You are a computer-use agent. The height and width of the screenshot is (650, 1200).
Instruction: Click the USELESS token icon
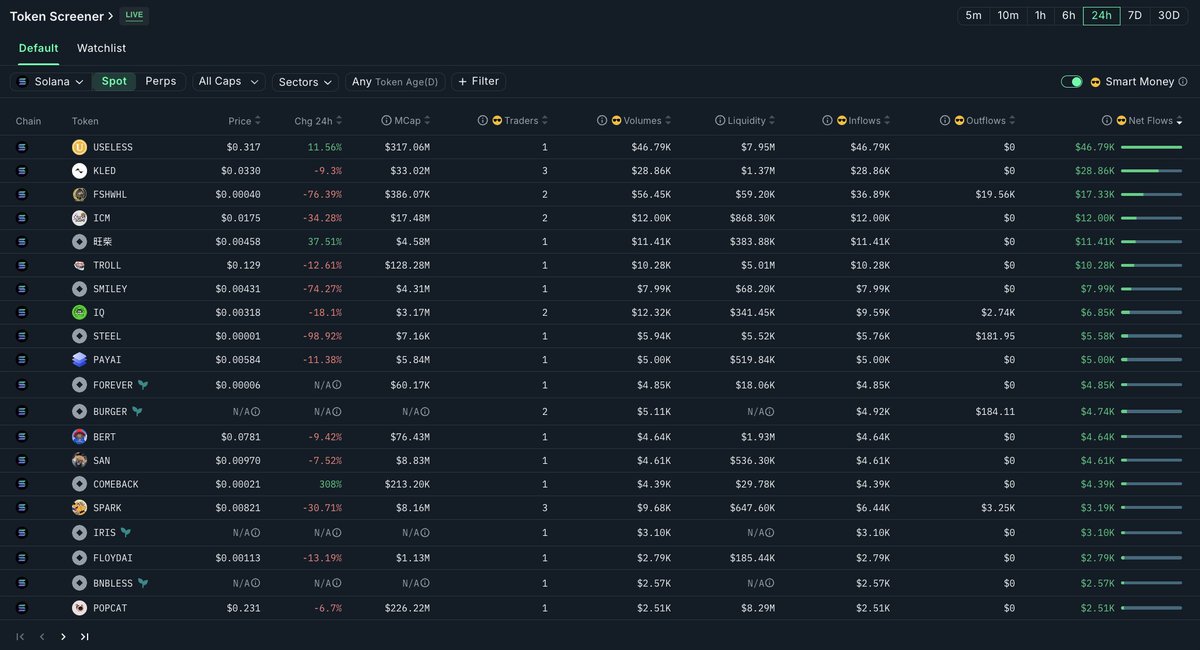click(79, 147)
